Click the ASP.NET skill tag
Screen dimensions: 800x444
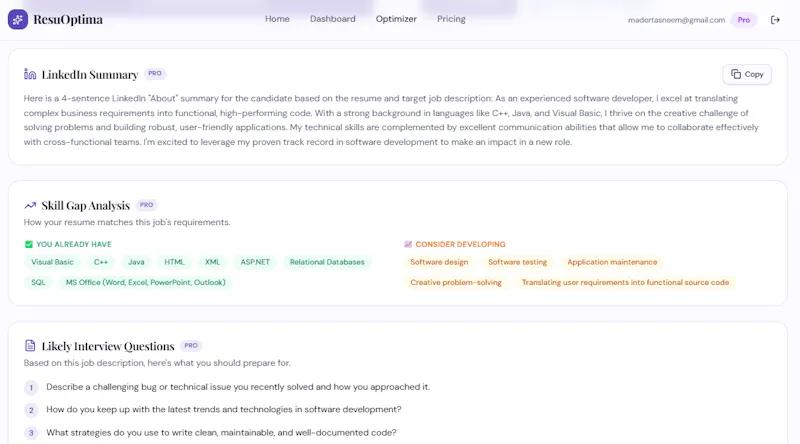[255, 262]
